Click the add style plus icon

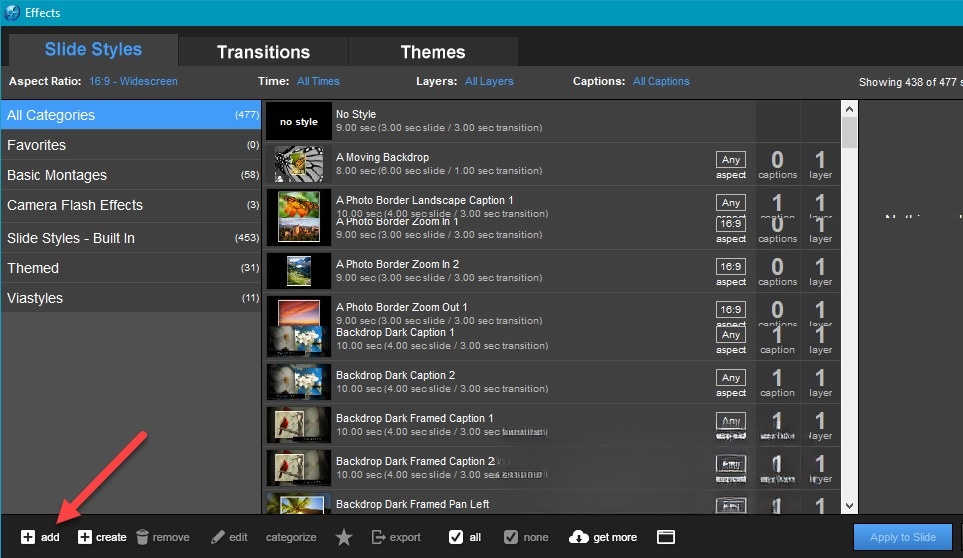point(28,537)
